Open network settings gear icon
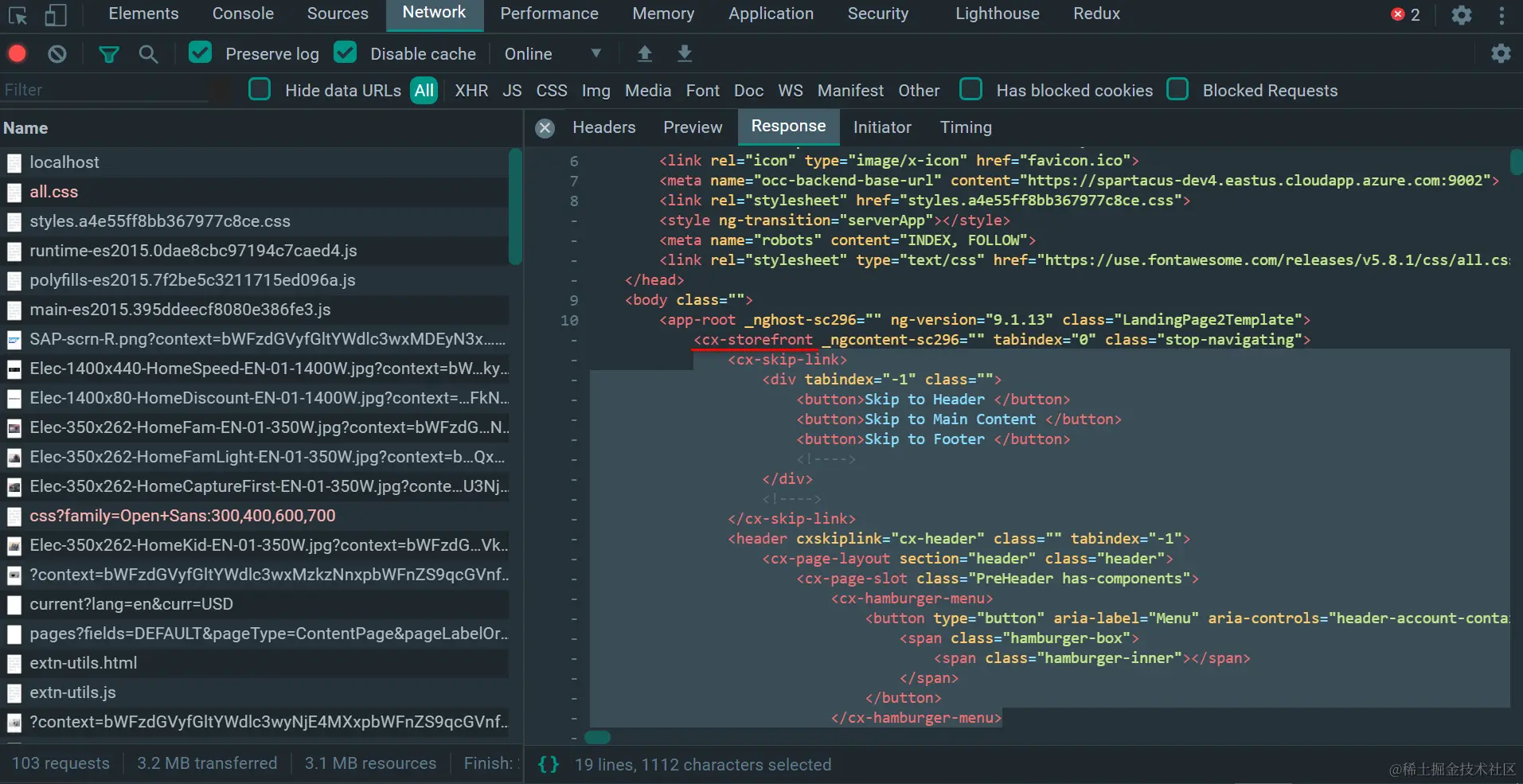This screenshot has width=1523, height=784. click(1501, 53)
